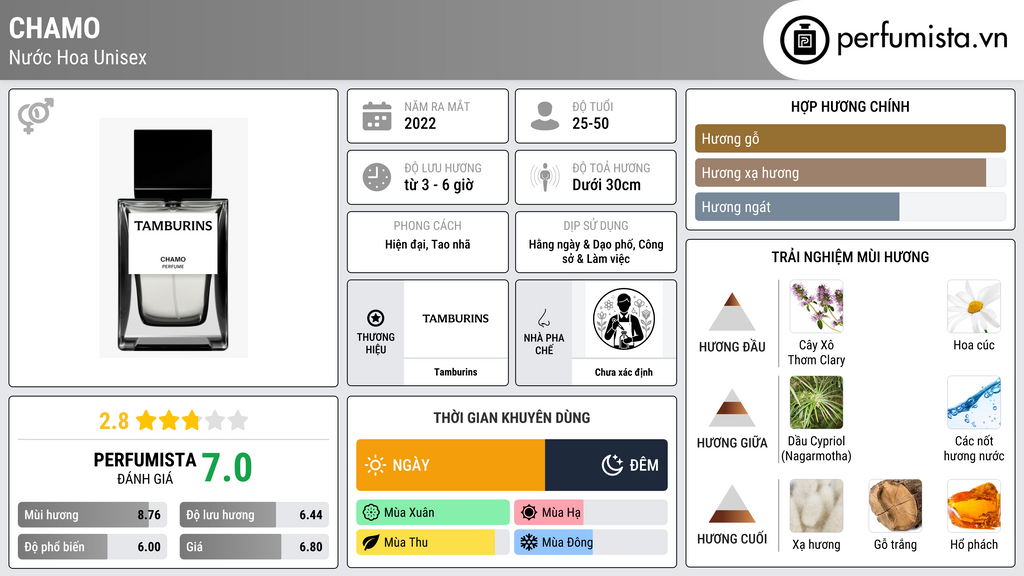Viewport: 1024px width, 576px height.
Task: Click the Mùa Hạ season bar
Action: pyautogui.click(x=591, y=513)
